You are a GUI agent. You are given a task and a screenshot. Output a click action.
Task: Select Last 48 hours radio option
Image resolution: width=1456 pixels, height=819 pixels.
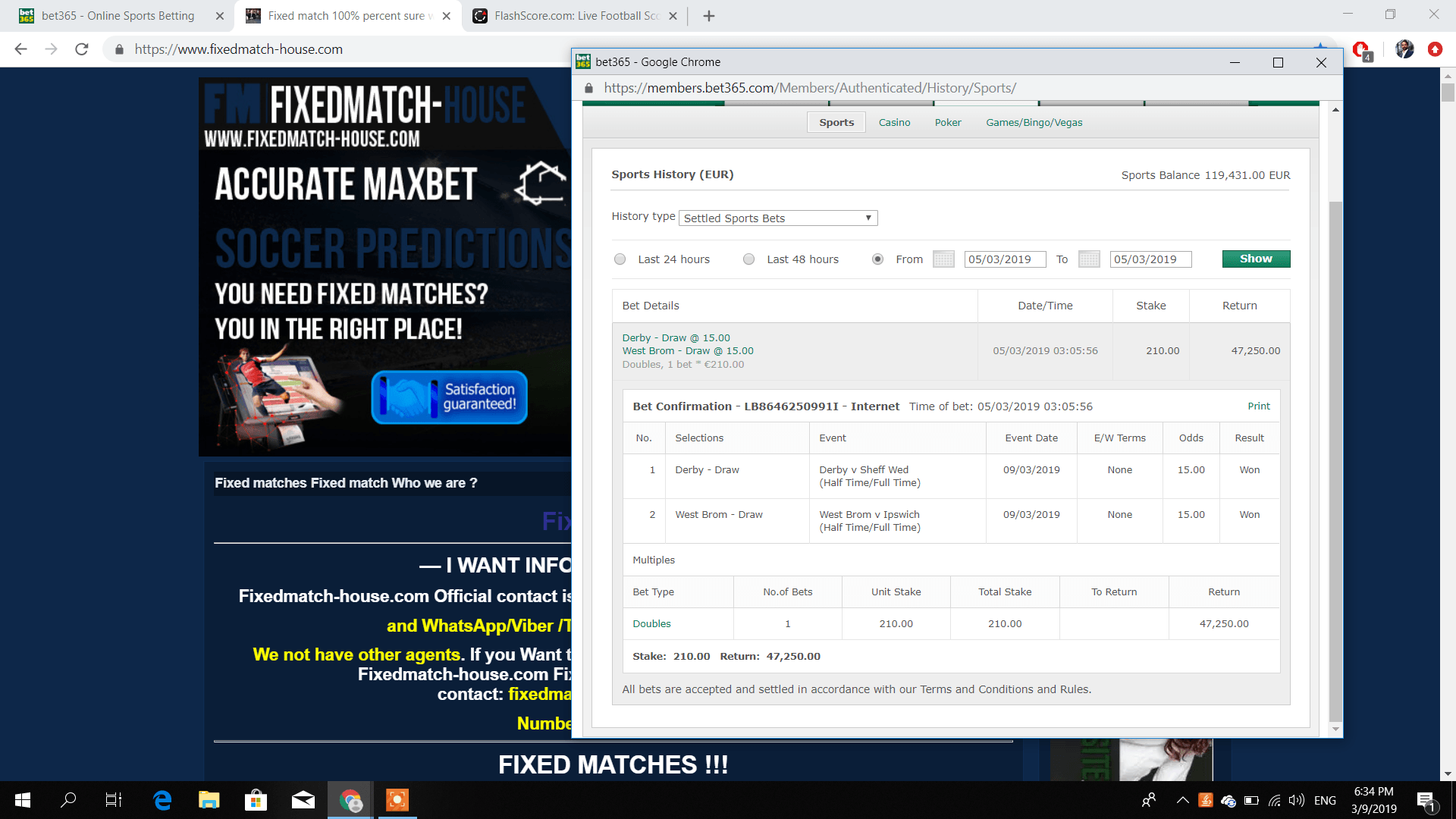(x=749, y=259)
